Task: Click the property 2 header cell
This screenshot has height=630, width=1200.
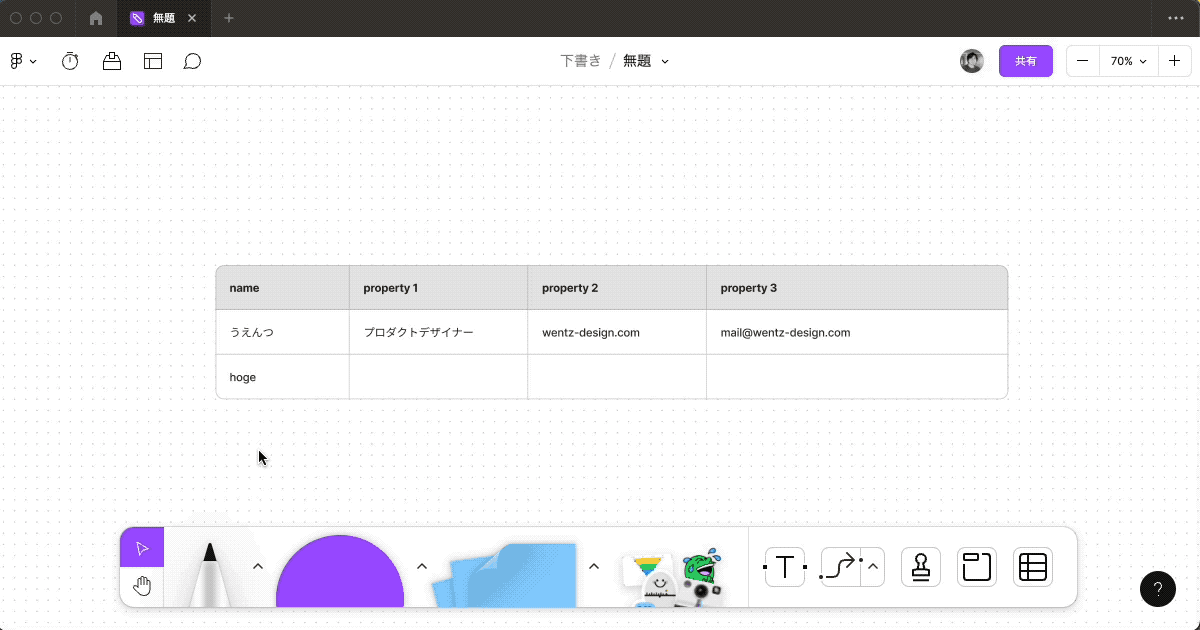Action: pos(617,288)
